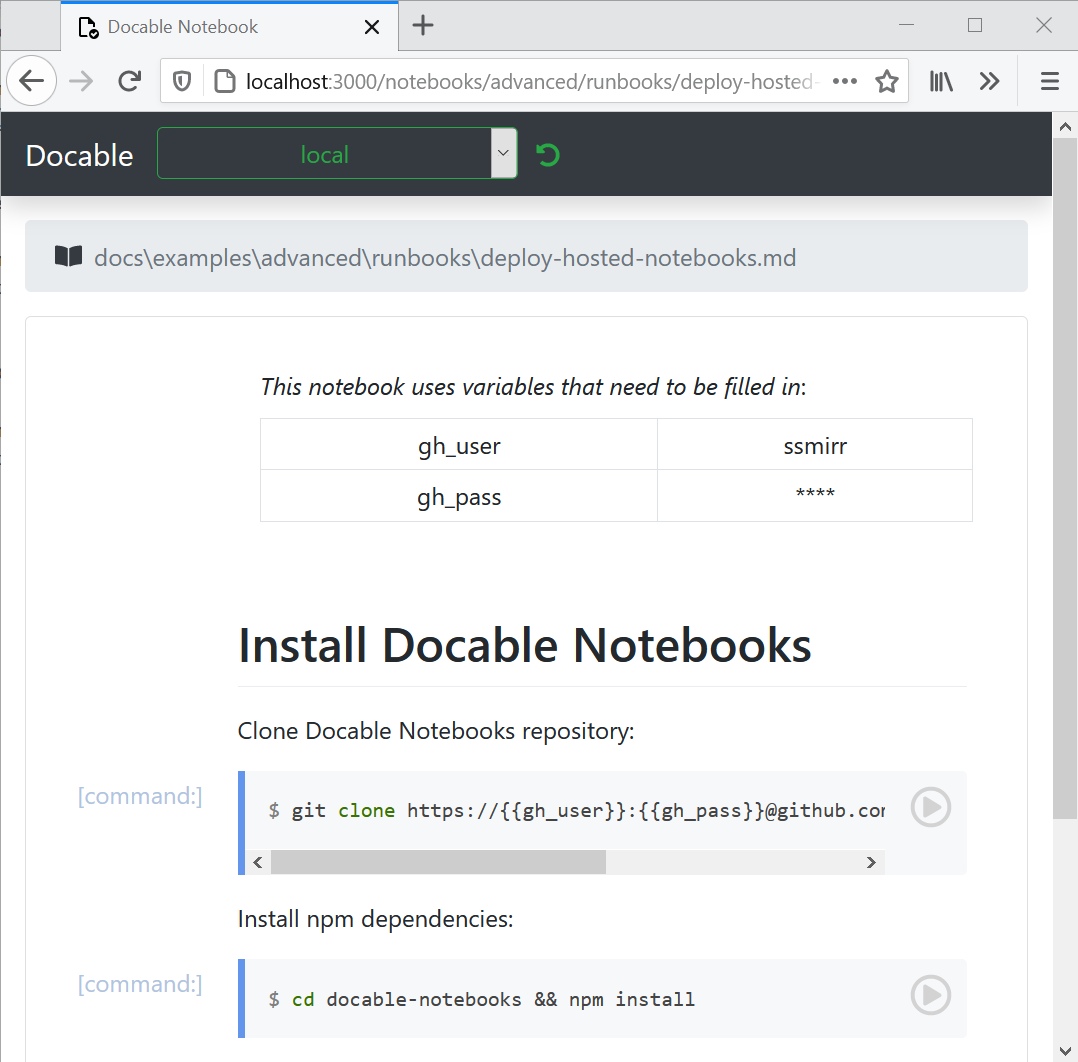Screen dimensions: 1078x1062
Task: Click the code block's left scroll arrow
Action: pos(258,863)
